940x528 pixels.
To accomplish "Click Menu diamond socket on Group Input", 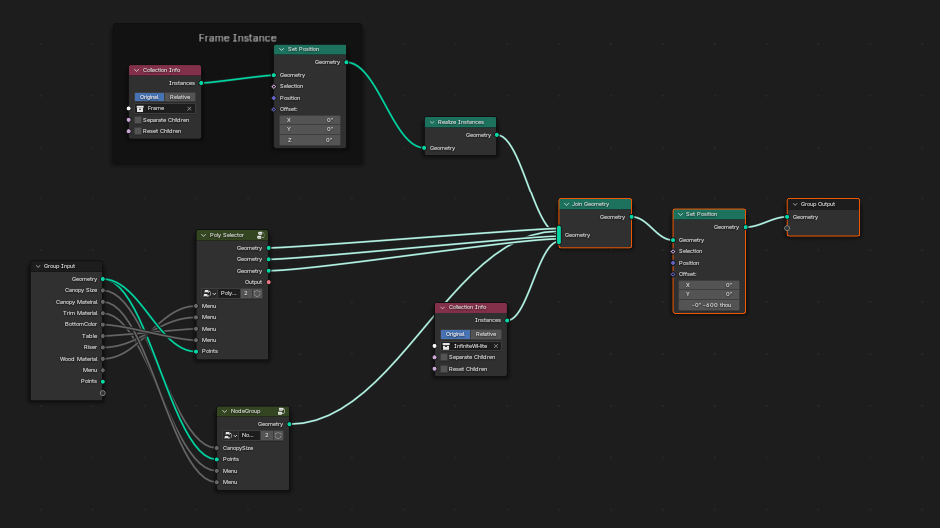I will 103,370.
